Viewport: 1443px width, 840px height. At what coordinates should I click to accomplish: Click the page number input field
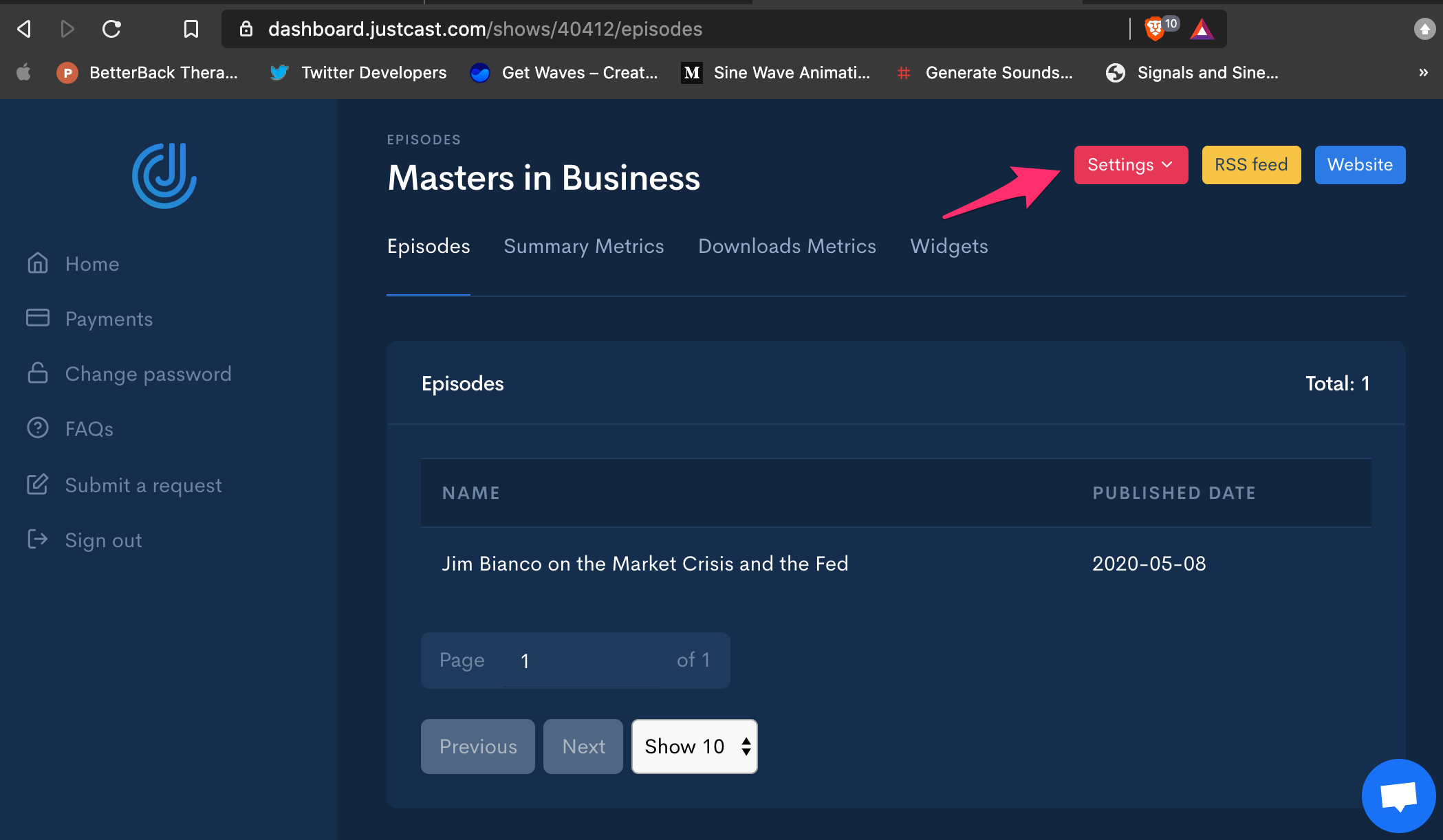(581, 661)
